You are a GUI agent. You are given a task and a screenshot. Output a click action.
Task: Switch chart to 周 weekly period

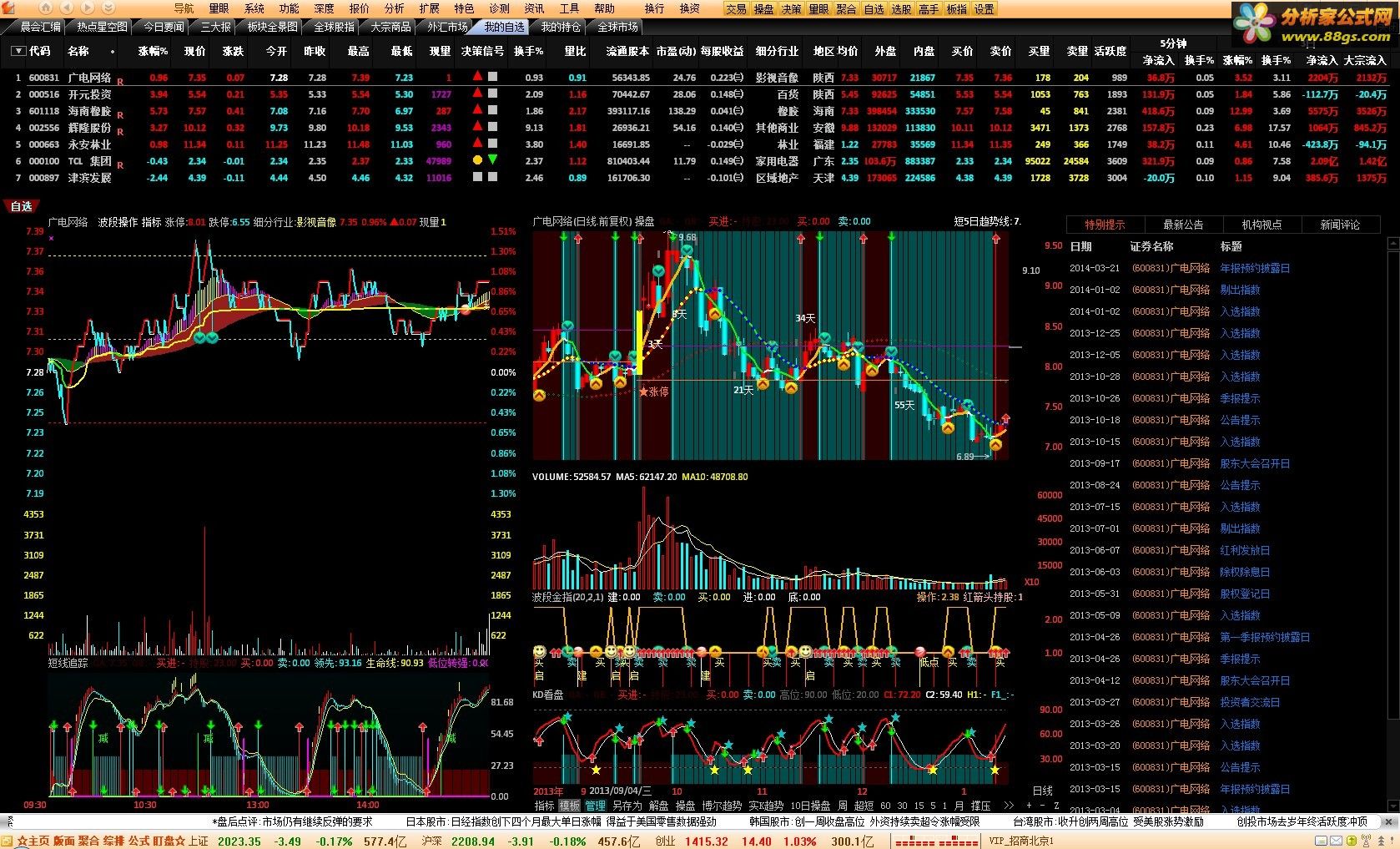point(843,806)
